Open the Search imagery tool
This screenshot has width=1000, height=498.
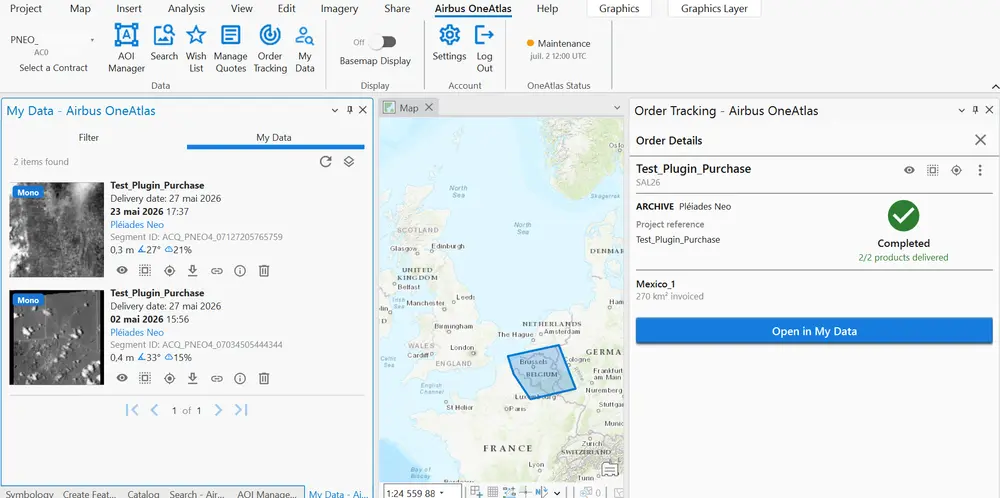164,43
